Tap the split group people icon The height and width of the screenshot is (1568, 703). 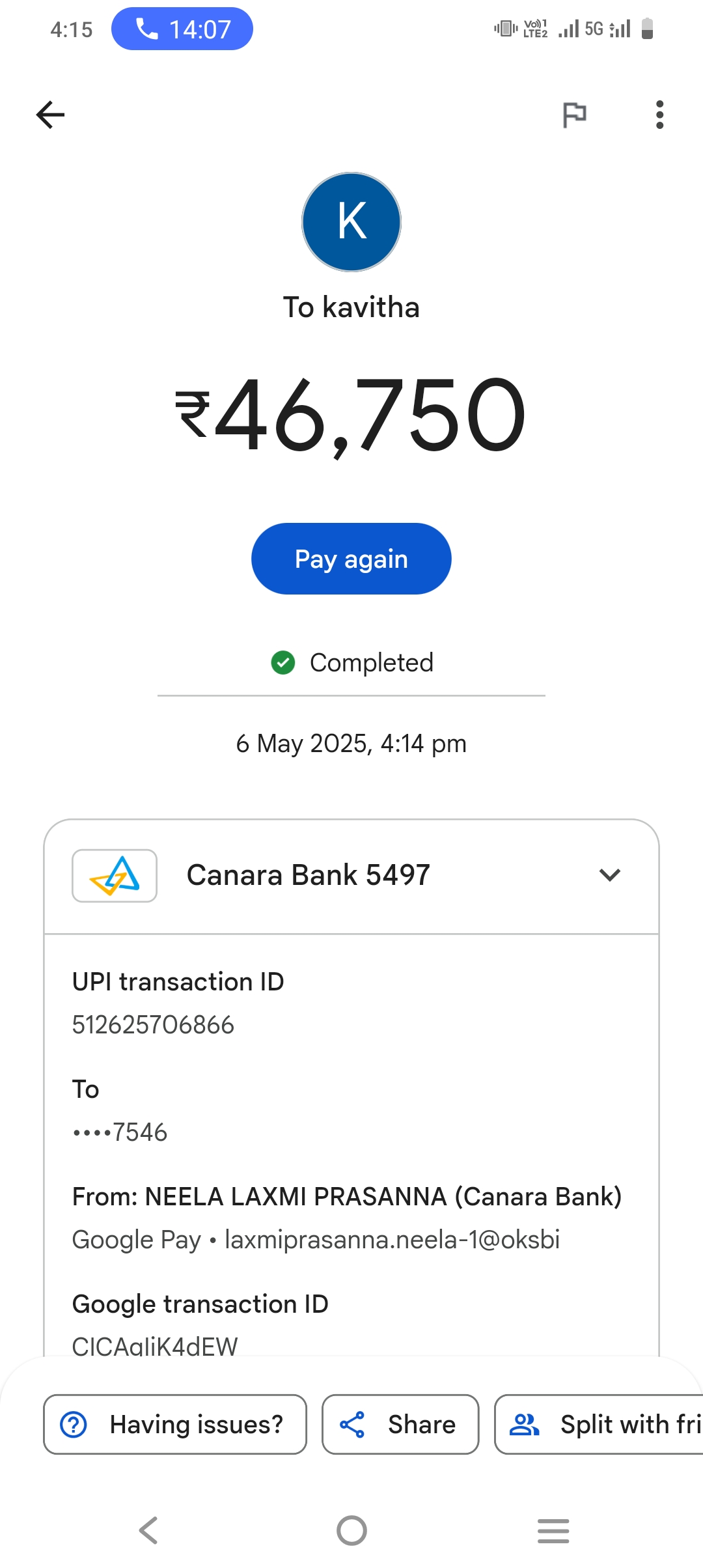pos(524,1424)
